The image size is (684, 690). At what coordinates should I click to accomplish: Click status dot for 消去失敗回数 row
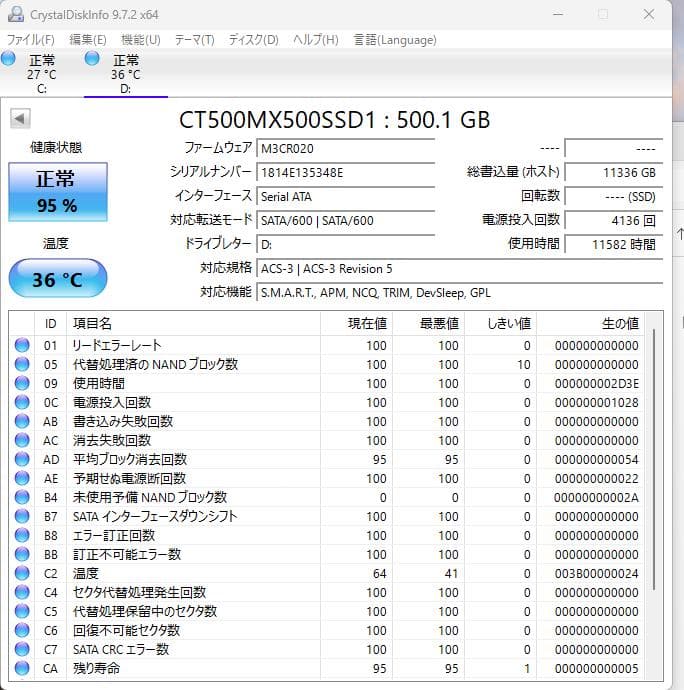tap(22, 440)
